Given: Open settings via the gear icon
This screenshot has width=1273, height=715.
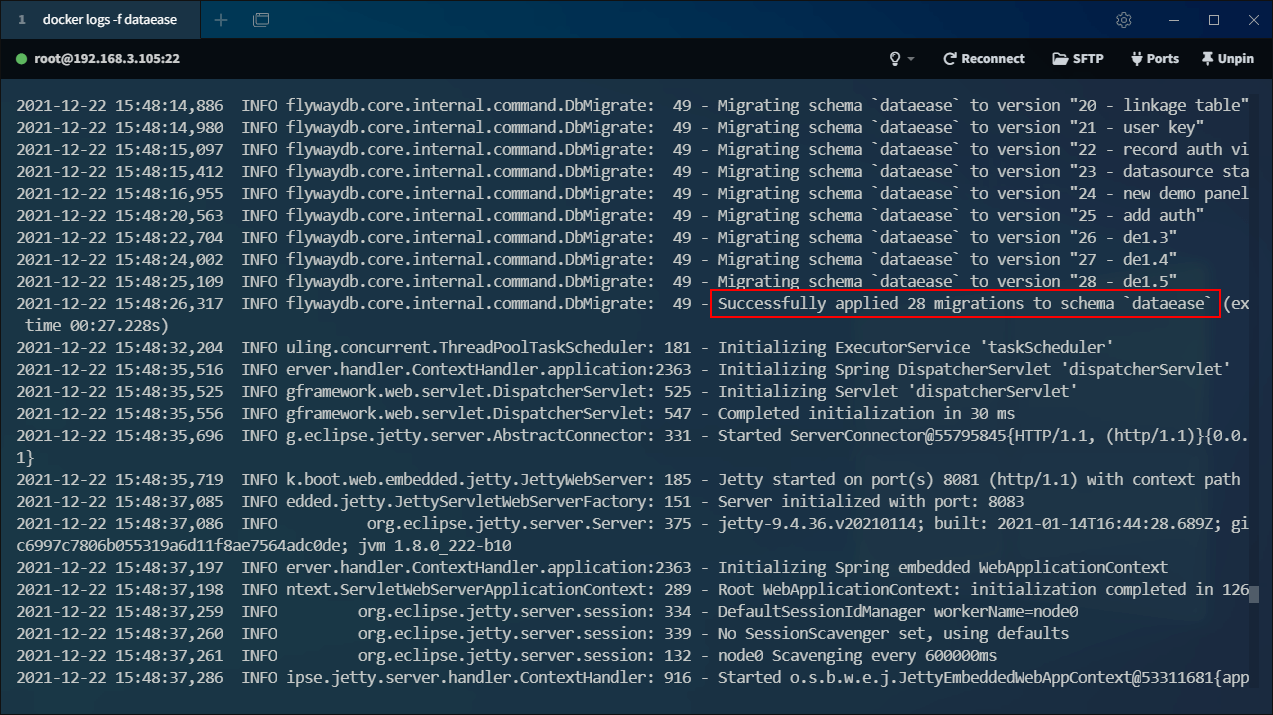Looking at the screenshot, I should click(1124, 20).
